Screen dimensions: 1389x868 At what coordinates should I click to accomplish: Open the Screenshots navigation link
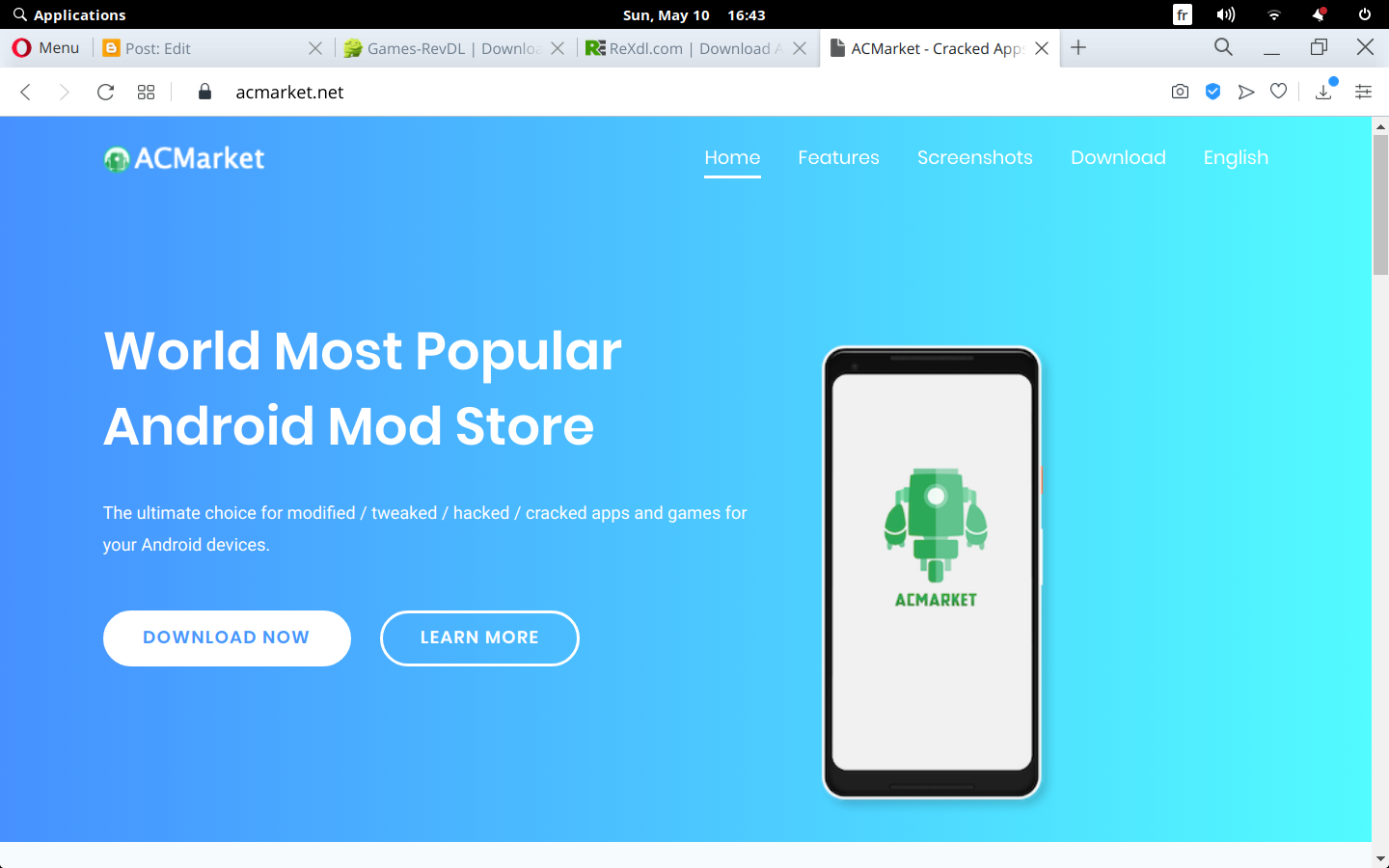click(x=974, y=157)
